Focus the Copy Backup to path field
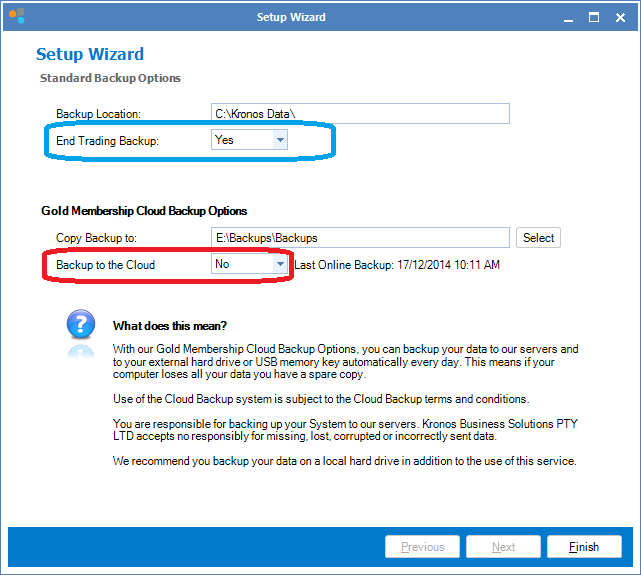The height and width of the screenshot is (575, 641). (360, 238)
